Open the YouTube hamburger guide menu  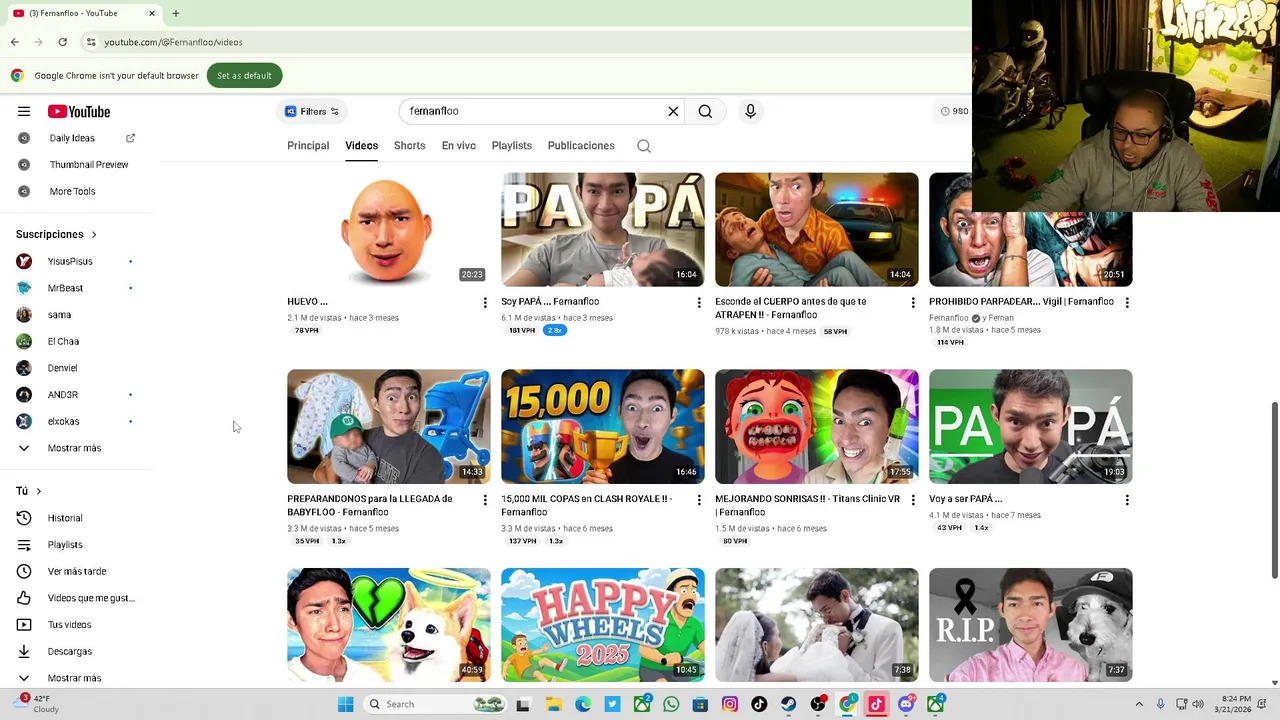pyautogui.click(x=24, y=112)
